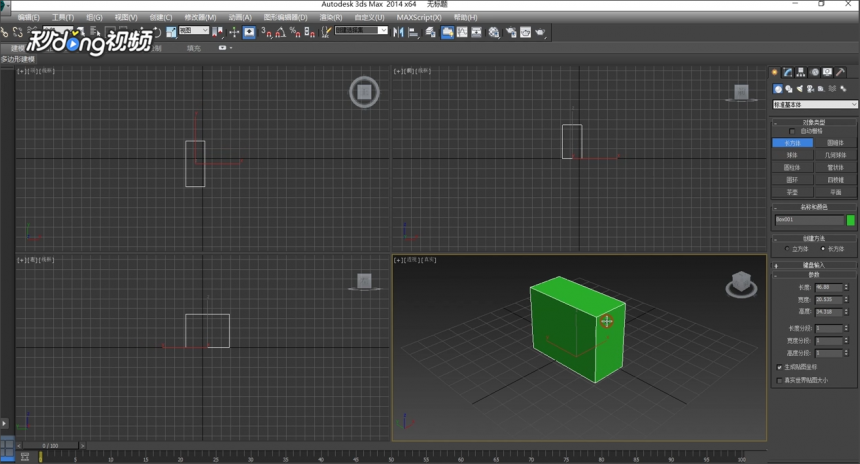Click the 管状体 object type button
The height and width of the screenshot is (464, 860).
(x=835, y=167)
